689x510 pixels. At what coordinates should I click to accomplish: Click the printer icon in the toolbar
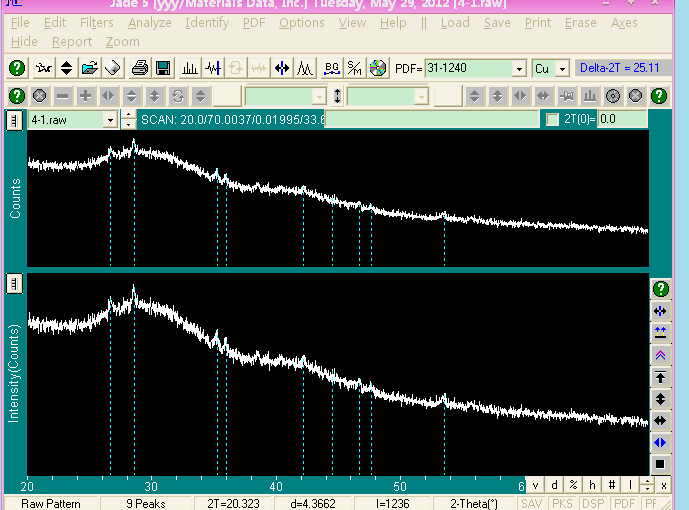(140, 68)
